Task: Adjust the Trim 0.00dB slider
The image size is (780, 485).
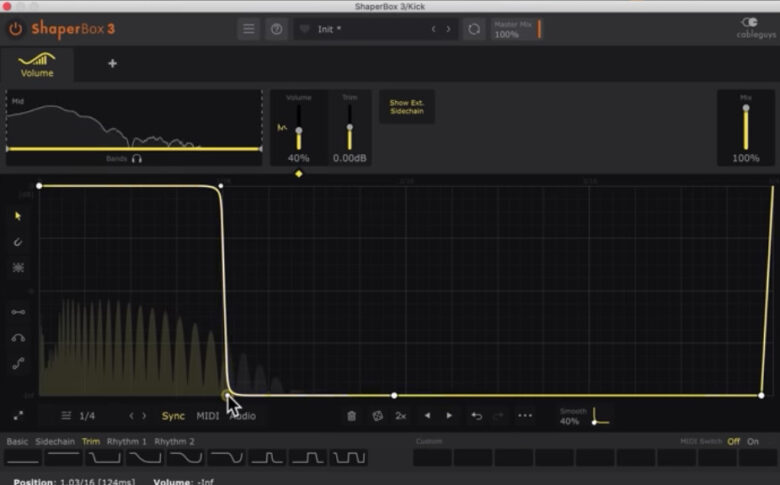Action: (x=350, y=127)
